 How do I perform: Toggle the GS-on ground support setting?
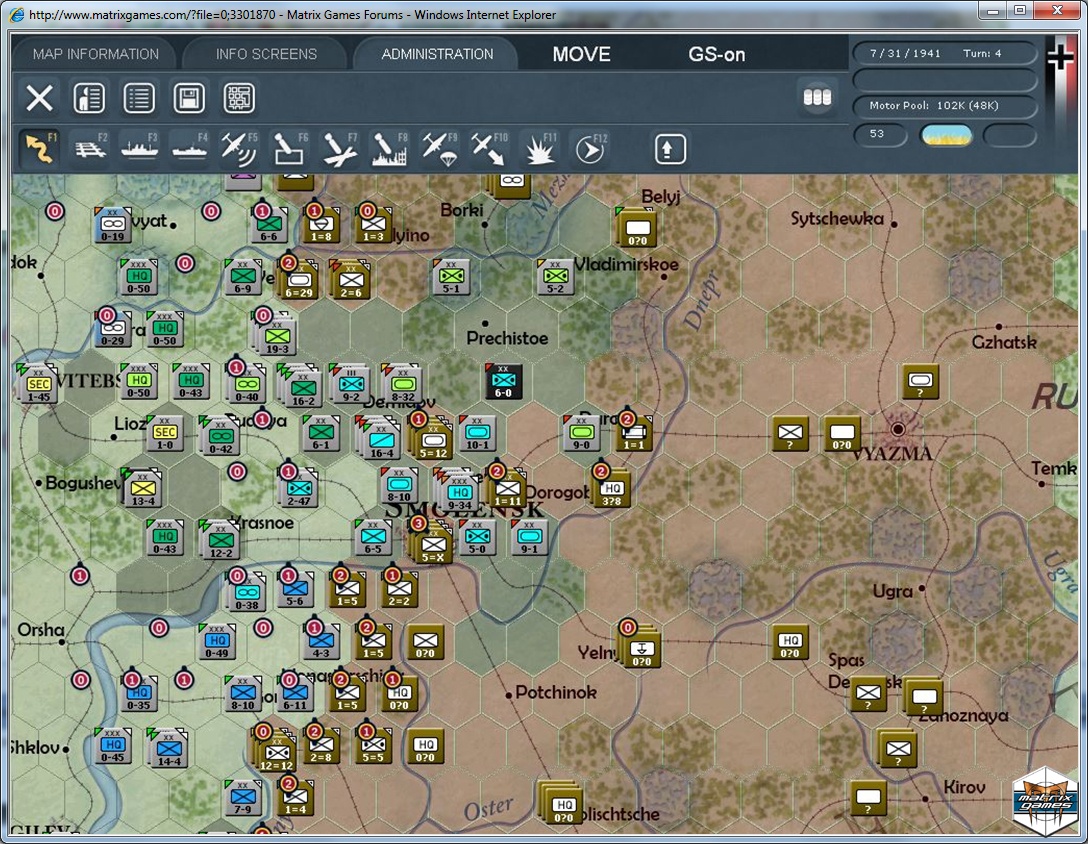tap(716, 54)
